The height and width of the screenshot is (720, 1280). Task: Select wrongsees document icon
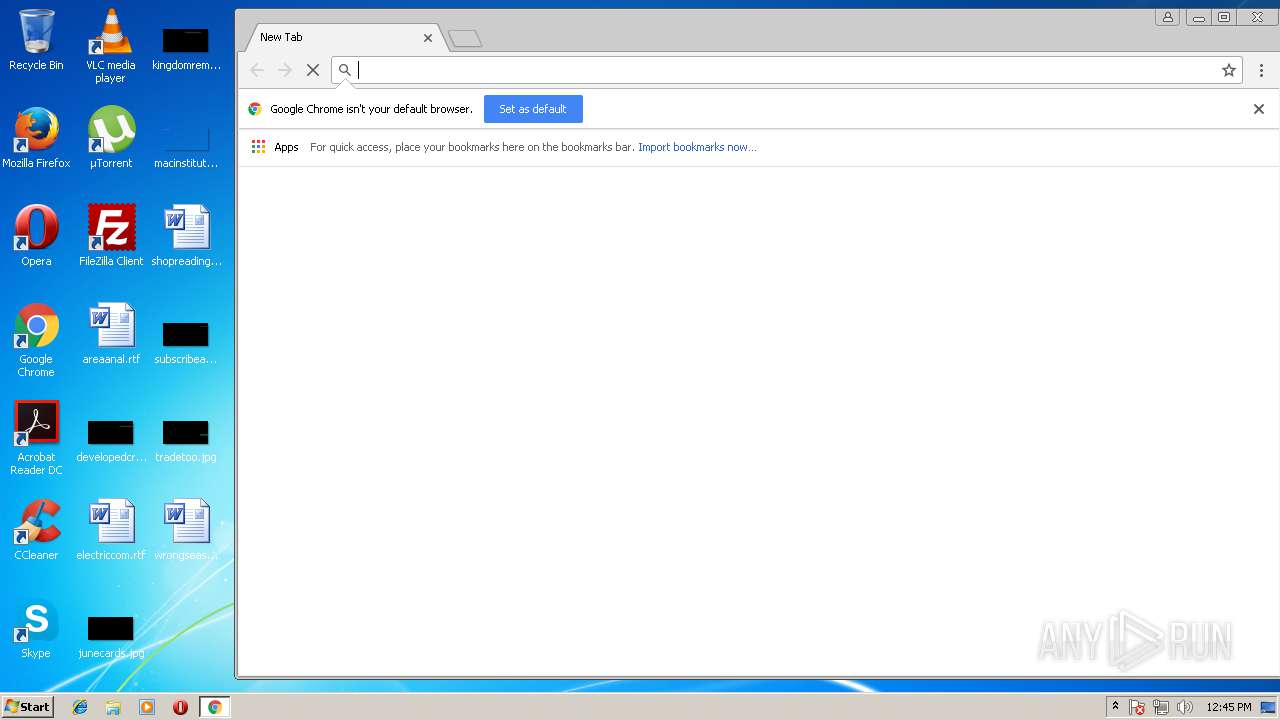[x=186, y=530]
